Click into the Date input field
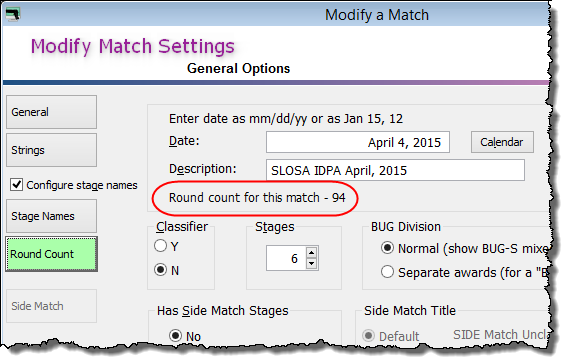This screenshot has height=364, width=569. click(358, 142)
